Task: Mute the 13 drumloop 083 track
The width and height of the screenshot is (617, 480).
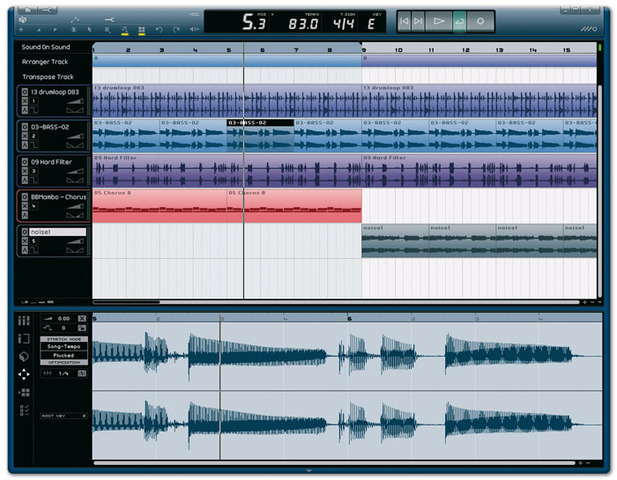Action: pyautogui.click(x=25, y=101)
